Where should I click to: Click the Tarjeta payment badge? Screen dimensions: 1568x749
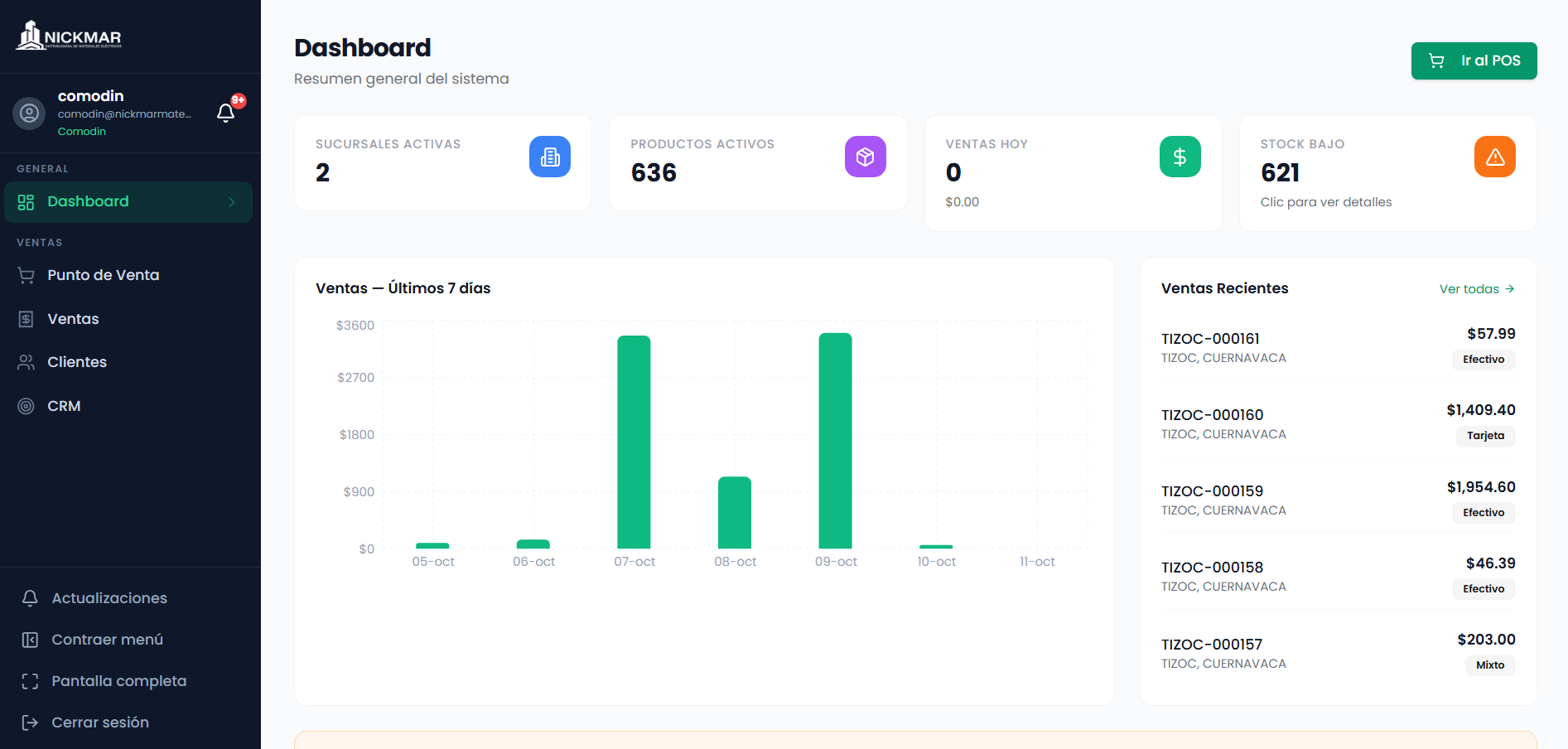coord(1485,436)
